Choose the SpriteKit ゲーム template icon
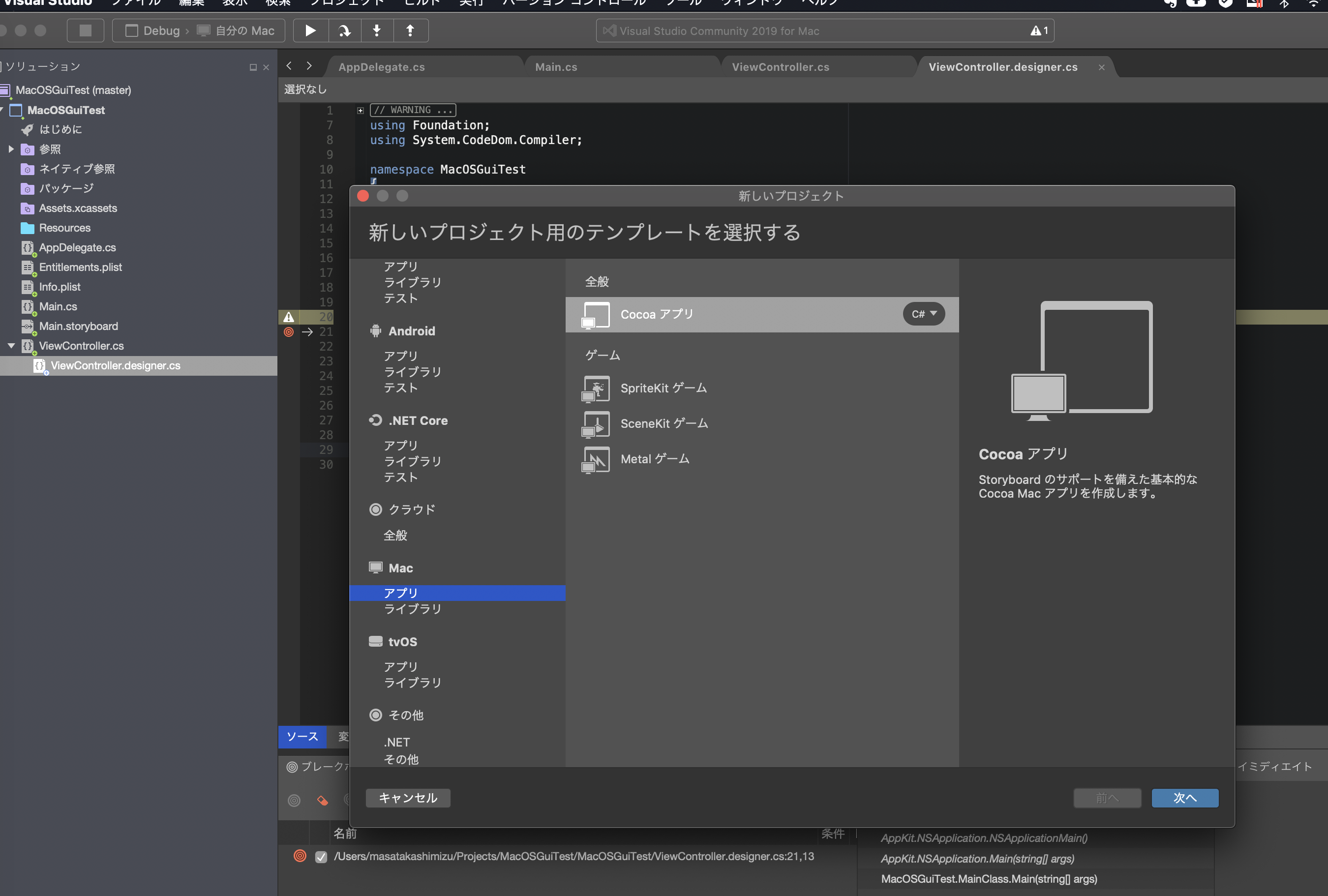 tap(595, 388)
